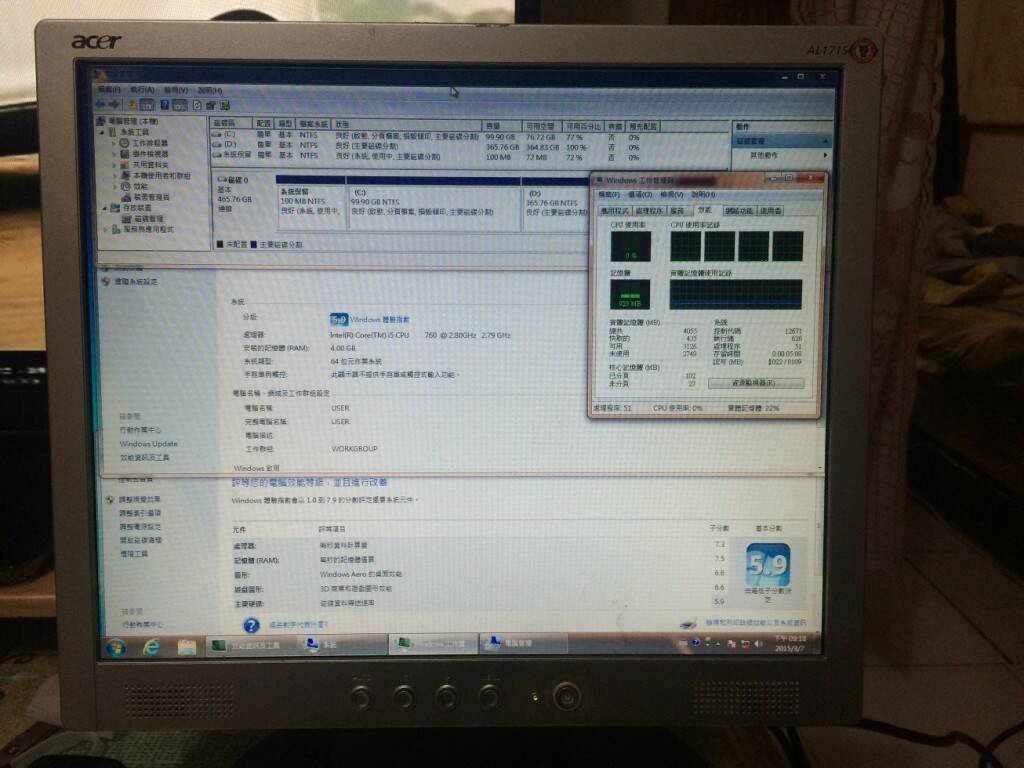Select the (C:) 99.90 GB partition block

(434, 203)
